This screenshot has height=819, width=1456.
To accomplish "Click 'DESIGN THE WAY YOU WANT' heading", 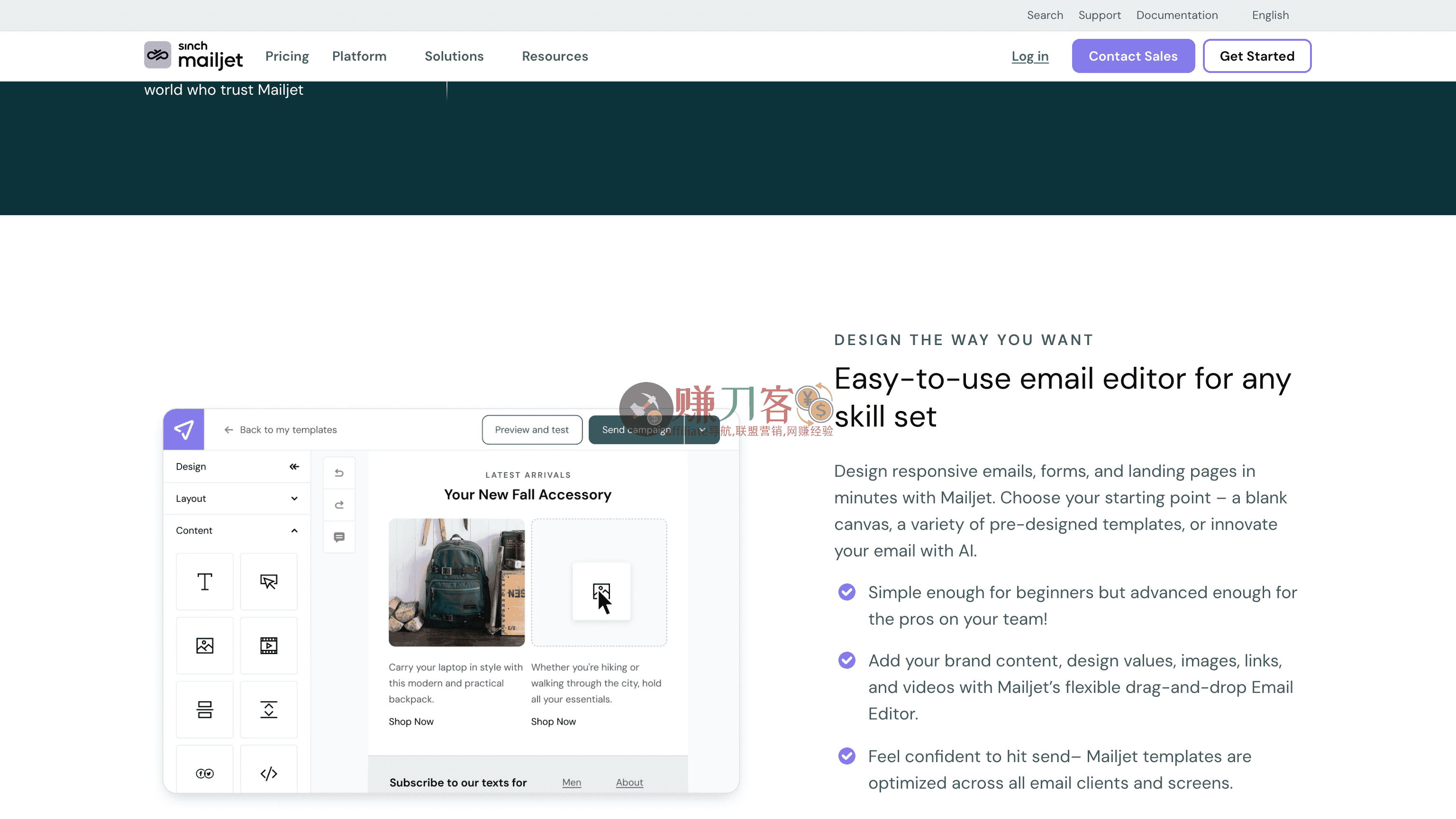I will [x=964, y=340].
